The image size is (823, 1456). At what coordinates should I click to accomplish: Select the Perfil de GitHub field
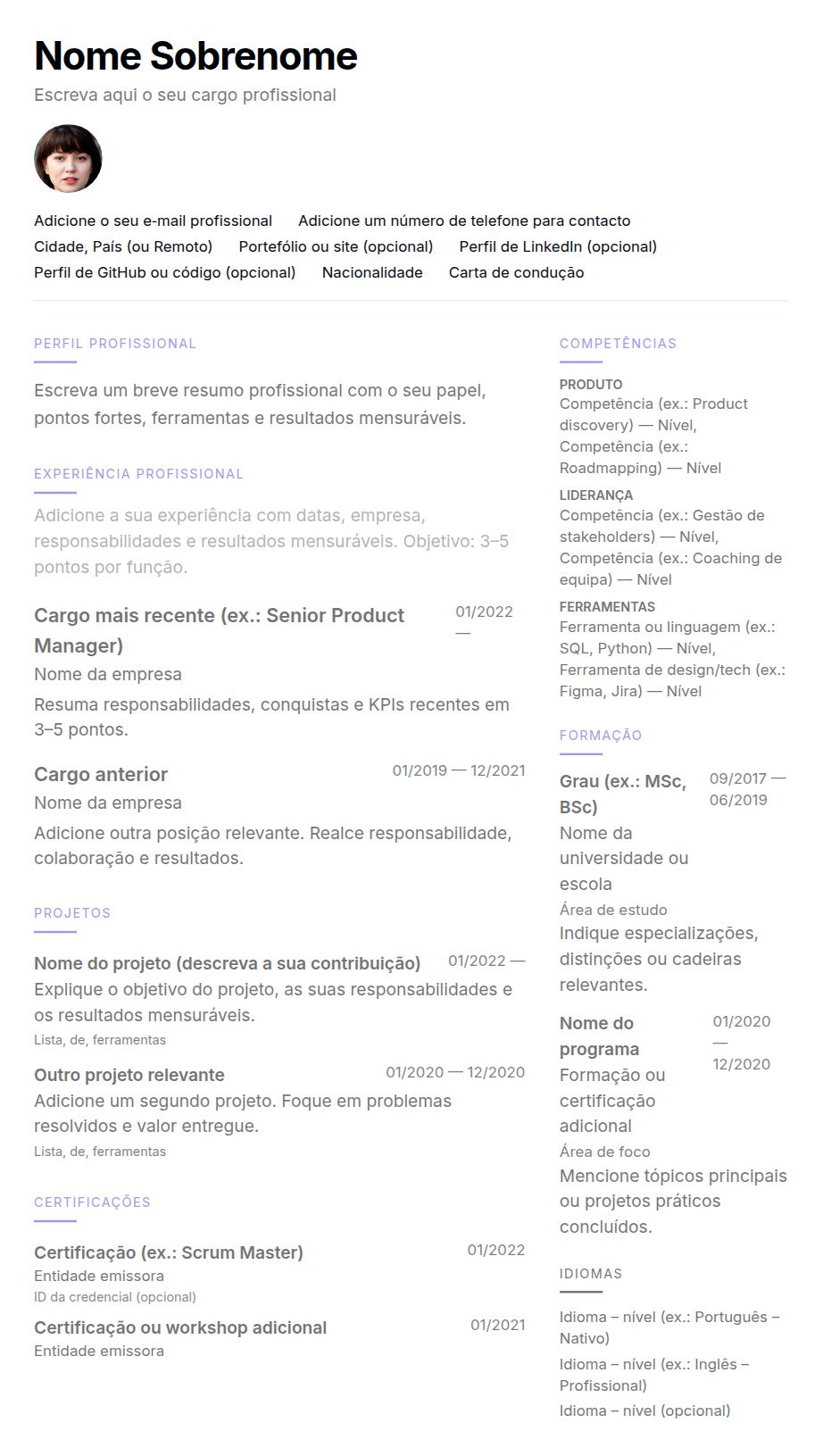[x=164, y=272]
